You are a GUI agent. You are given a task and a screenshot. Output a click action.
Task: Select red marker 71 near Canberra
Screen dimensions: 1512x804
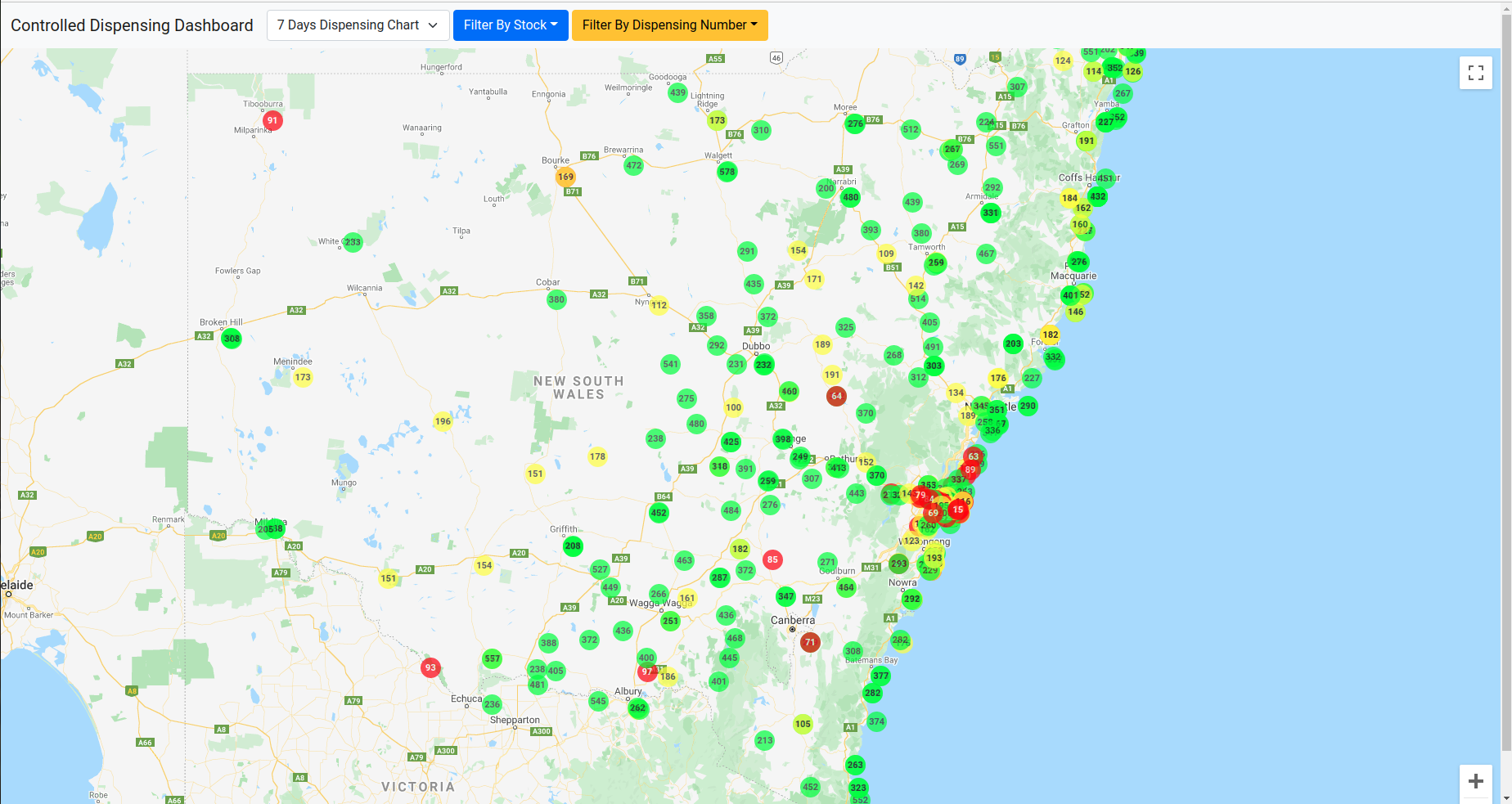tap(810, 642)
